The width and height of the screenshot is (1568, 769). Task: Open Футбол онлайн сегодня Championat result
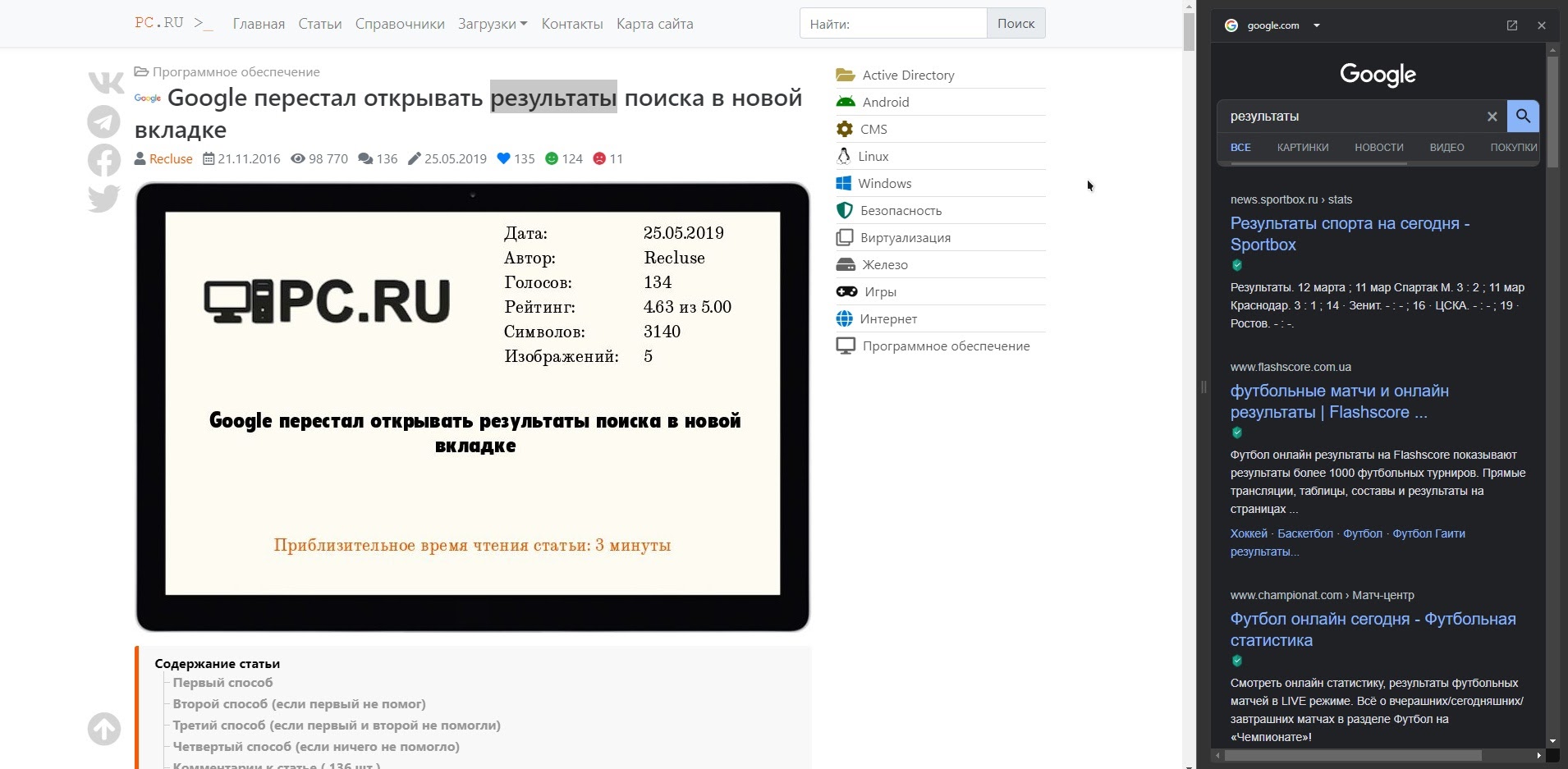(x=1373, y=629)
